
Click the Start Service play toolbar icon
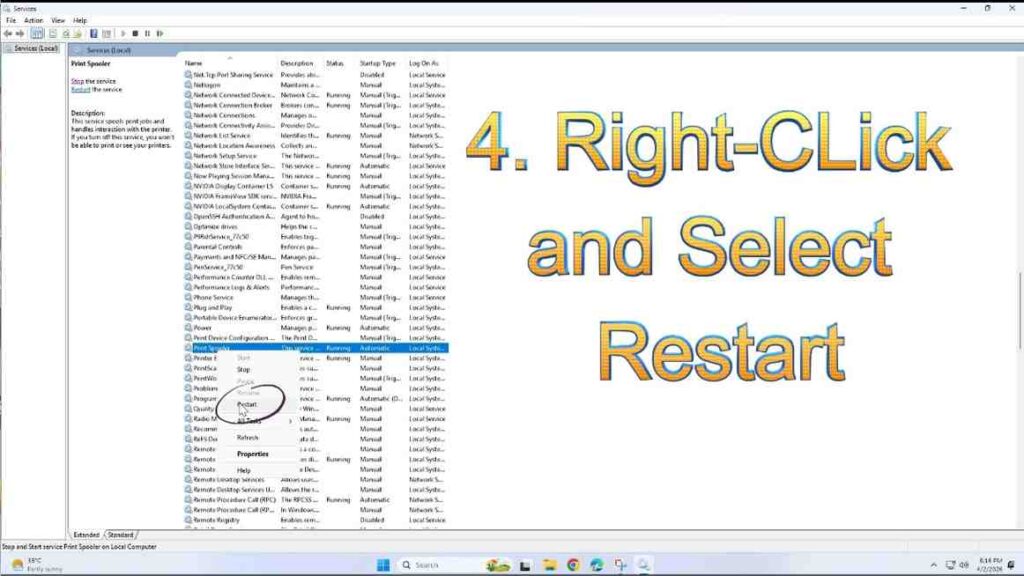123,33
